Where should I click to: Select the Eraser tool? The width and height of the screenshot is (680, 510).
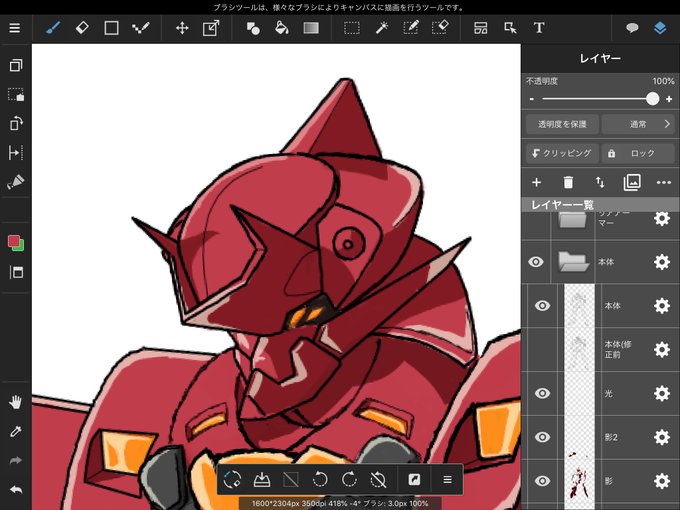pyautogui.click(x=82, y=28)
